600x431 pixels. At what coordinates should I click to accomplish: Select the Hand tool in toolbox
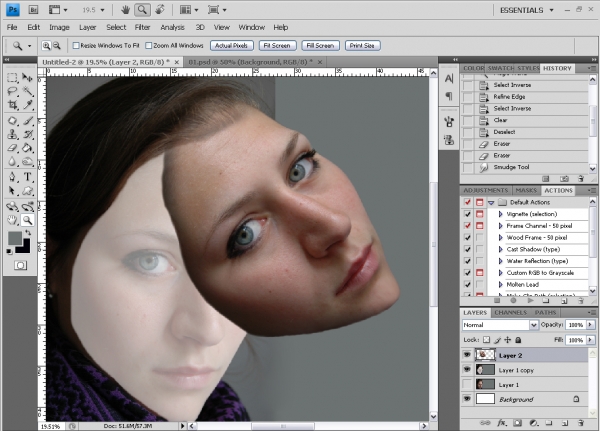[x=12, y=220]
